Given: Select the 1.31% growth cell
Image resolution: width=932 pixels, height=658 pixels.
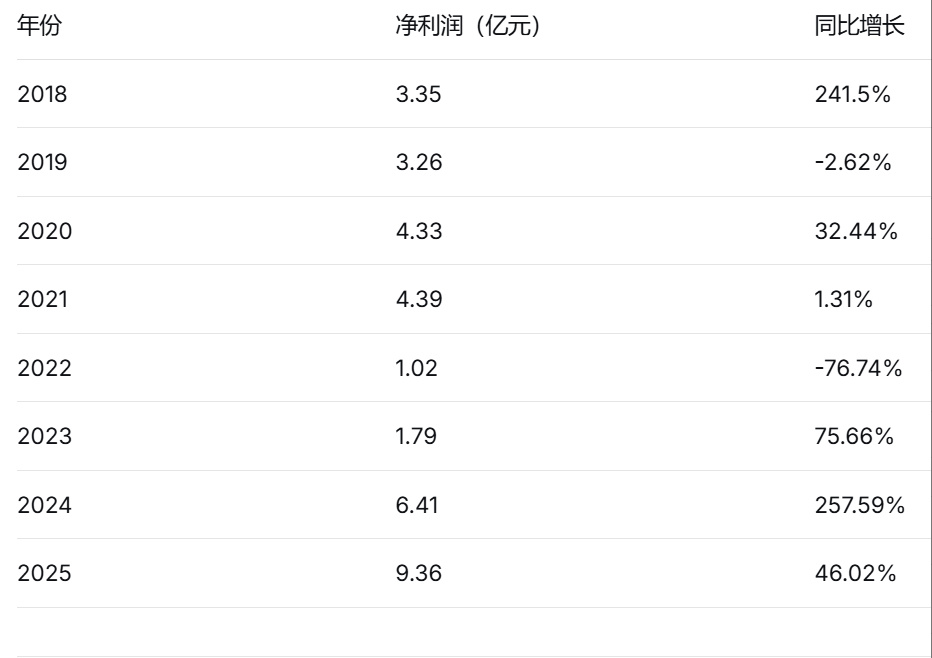Looking at the screenshot, I should [x=843, y=300].
